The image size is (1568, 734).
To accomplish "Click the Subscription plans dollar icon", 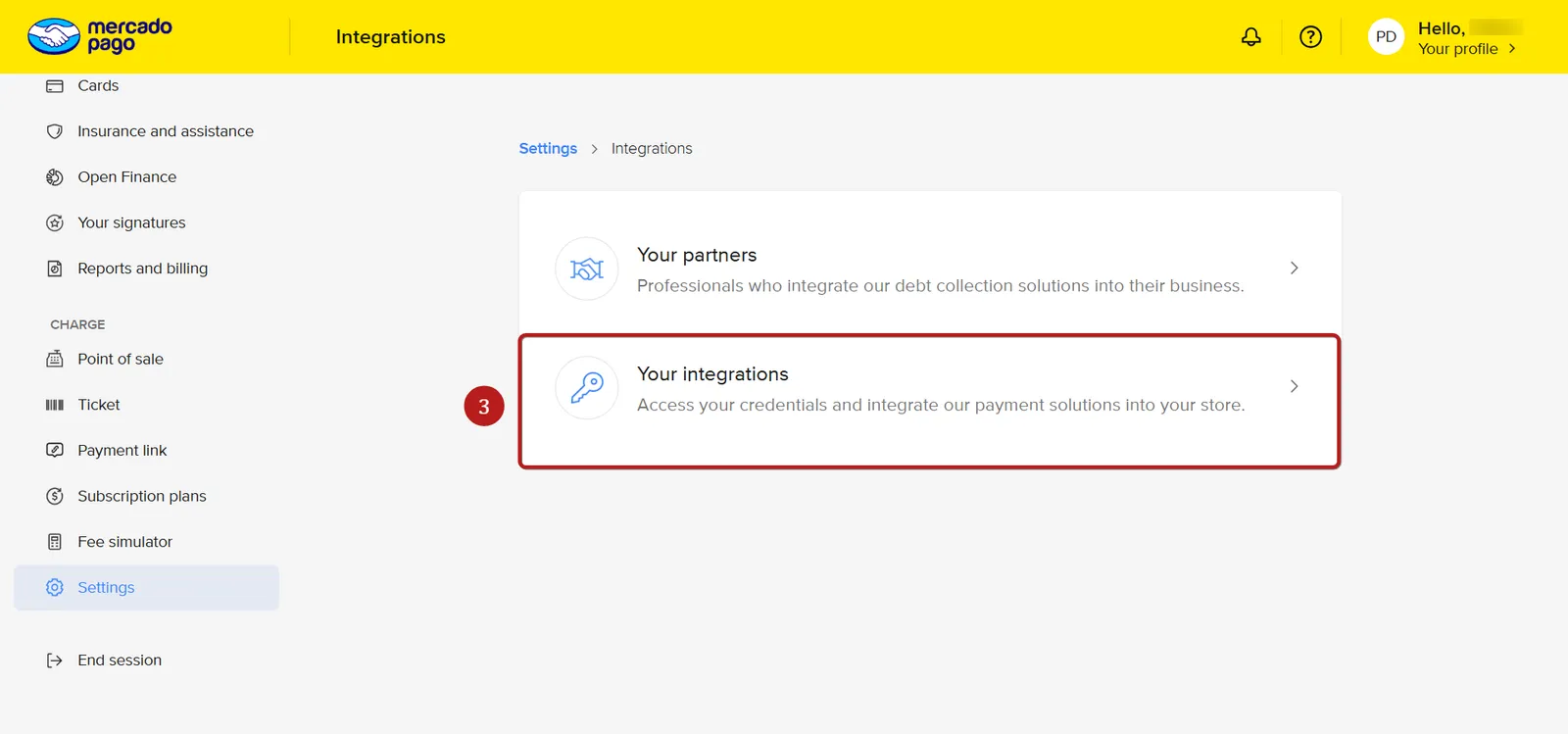I will pyautogui.click(x=55, y=496).
